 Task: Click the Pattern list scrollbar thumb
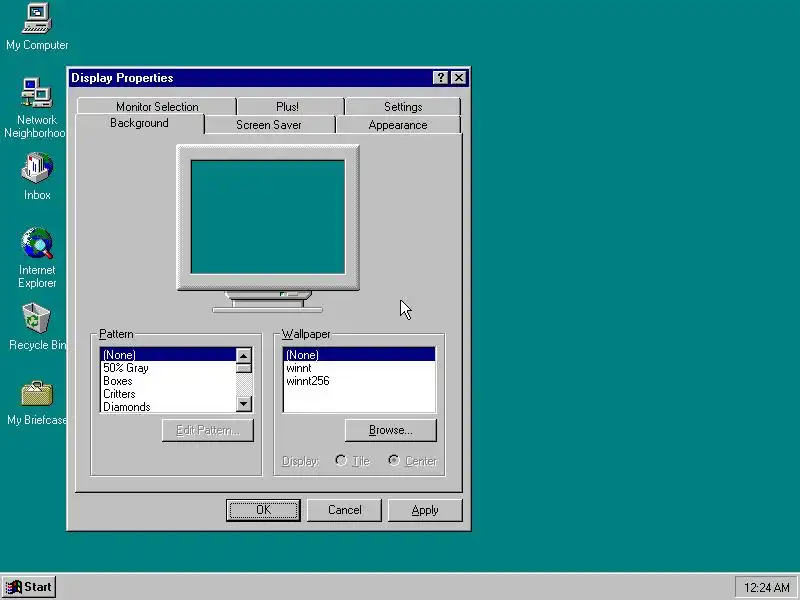coord(244,368)
